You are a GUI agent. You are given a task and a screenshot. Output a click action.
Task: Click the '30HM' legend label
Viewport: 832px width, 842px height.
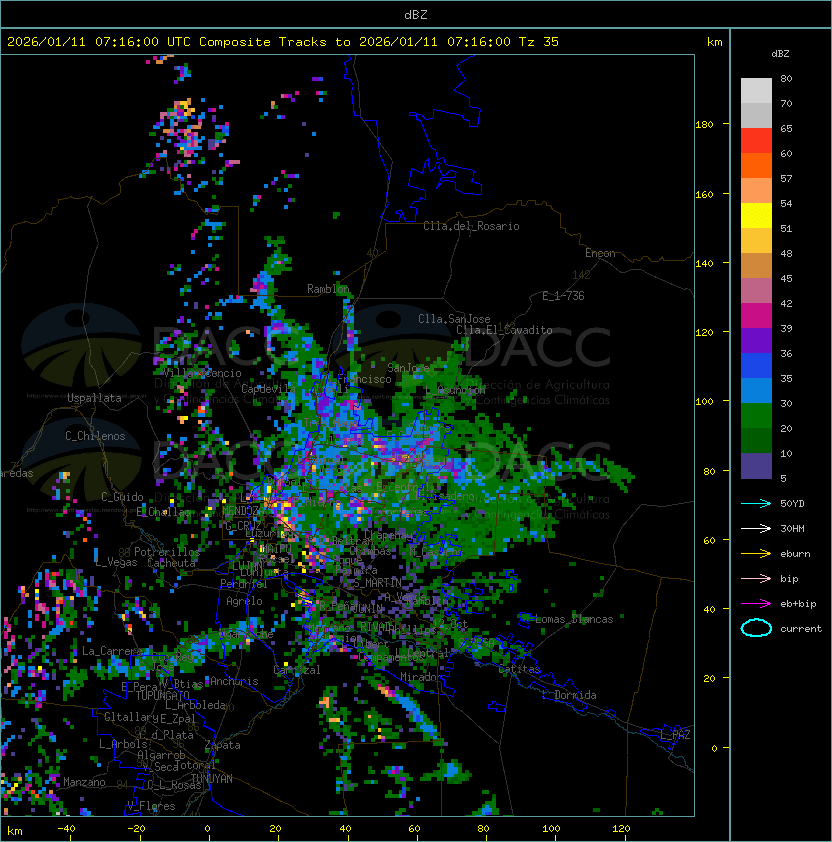(792, 528)
